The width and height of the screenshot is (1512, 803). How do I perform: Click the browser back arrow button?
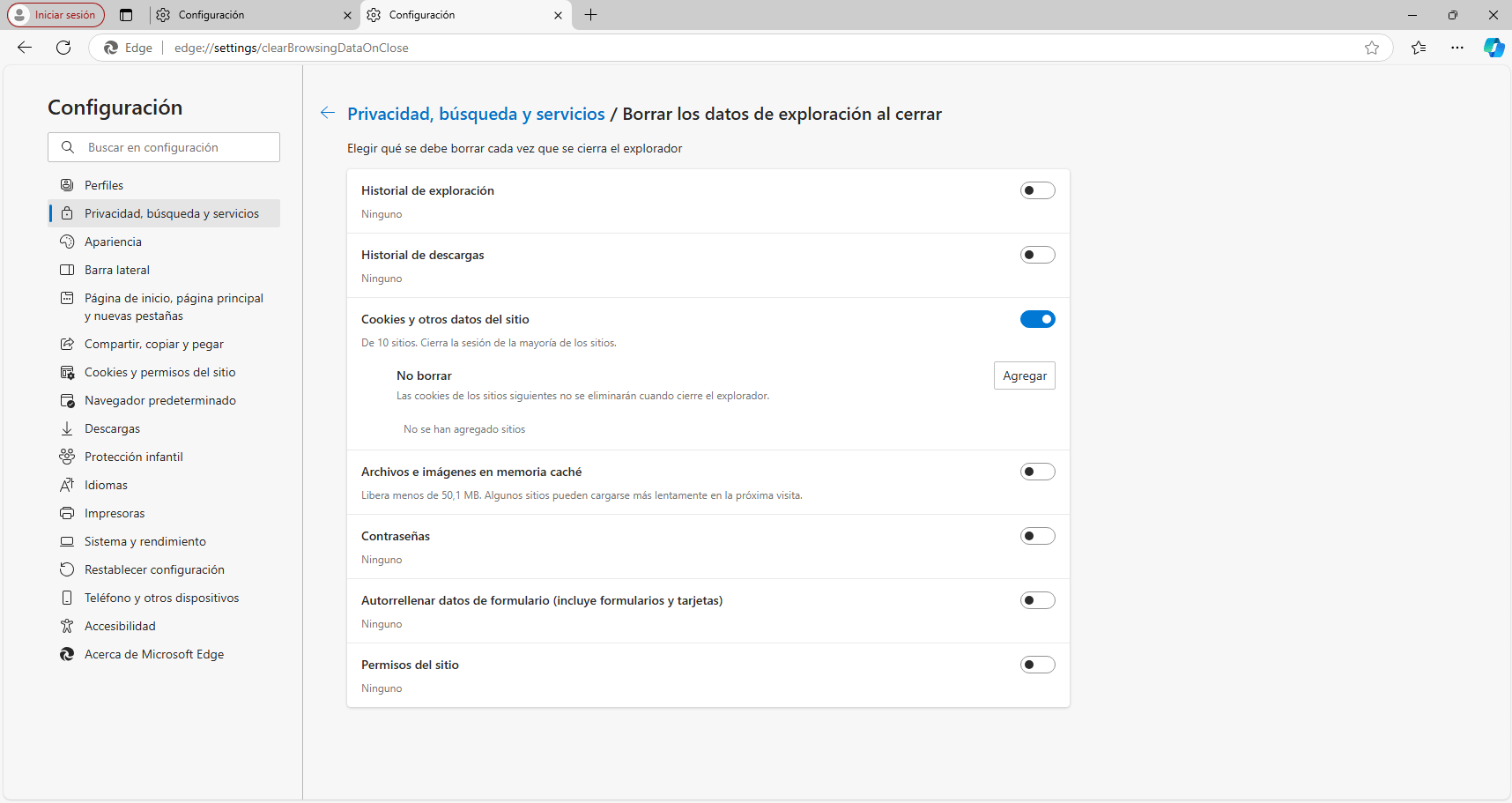(25, 48)
